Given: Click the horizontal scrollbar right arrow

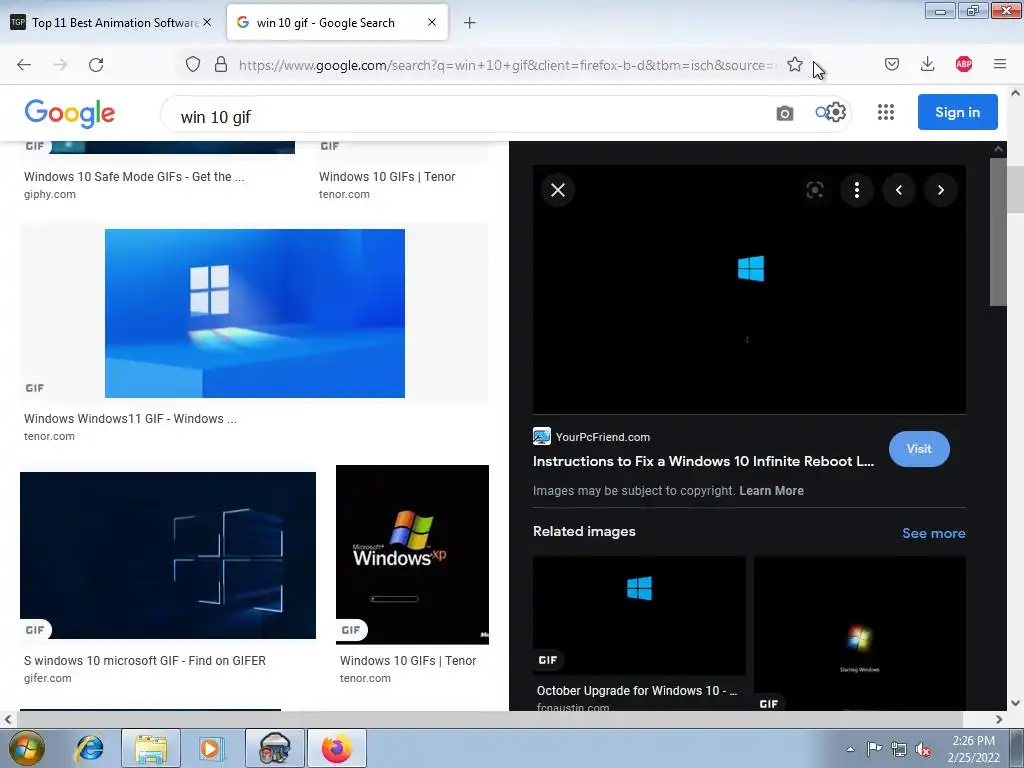Looking at the screenshot, I should tap(999, 719).
